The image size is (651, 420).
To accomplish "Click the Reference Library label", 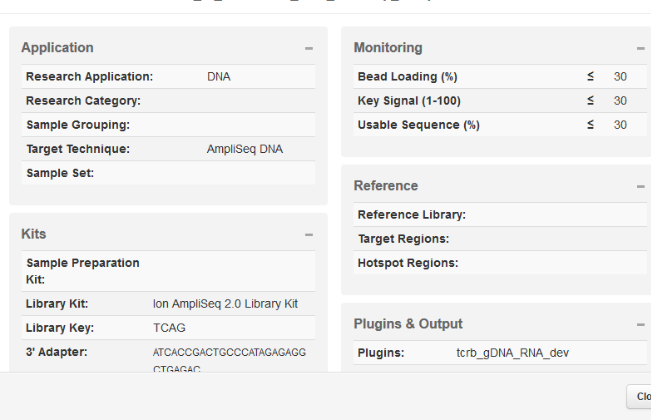I will coord(411,215).
